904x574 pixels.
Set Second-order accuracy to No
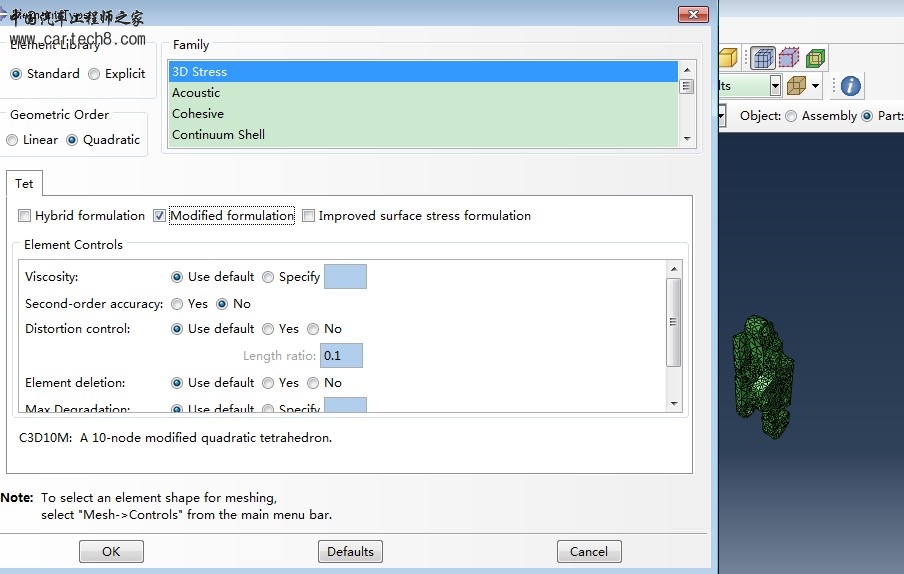pyautogui.click(x=222, y=304)
